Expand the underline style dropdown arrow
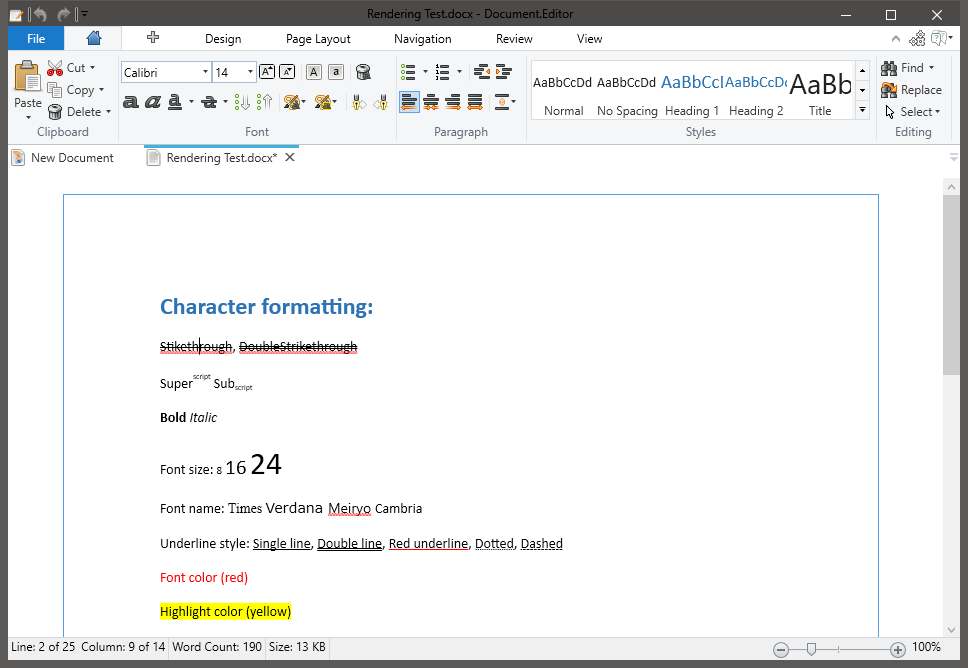 coord(191,102)
